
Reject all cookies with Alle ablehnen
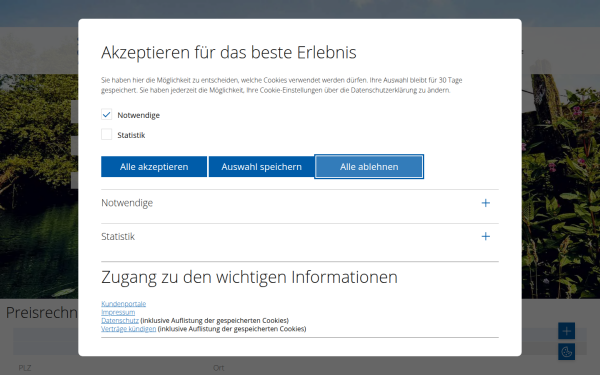coord(369,166)
